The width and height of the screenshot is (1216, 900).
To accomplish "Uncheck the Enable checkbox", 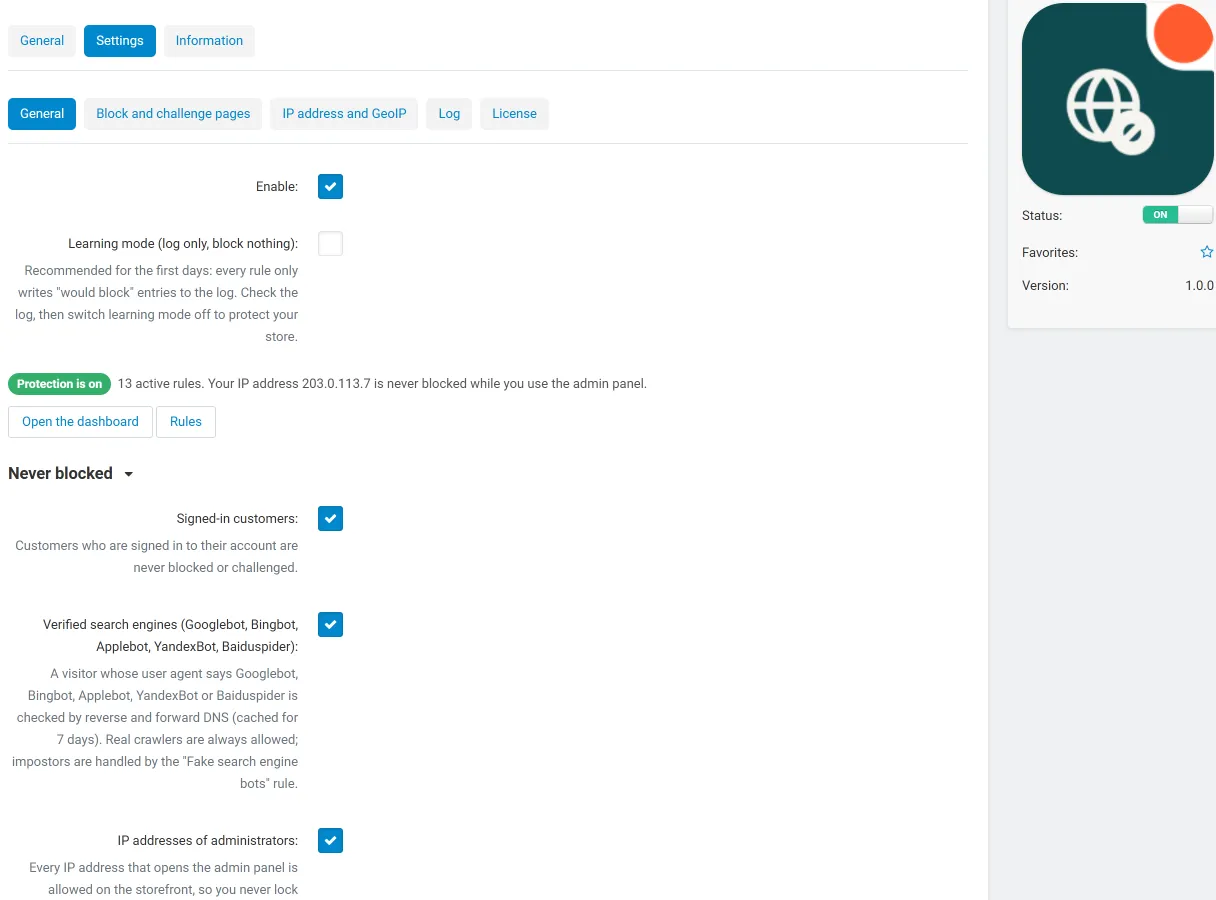I will (x=330, y=187).
